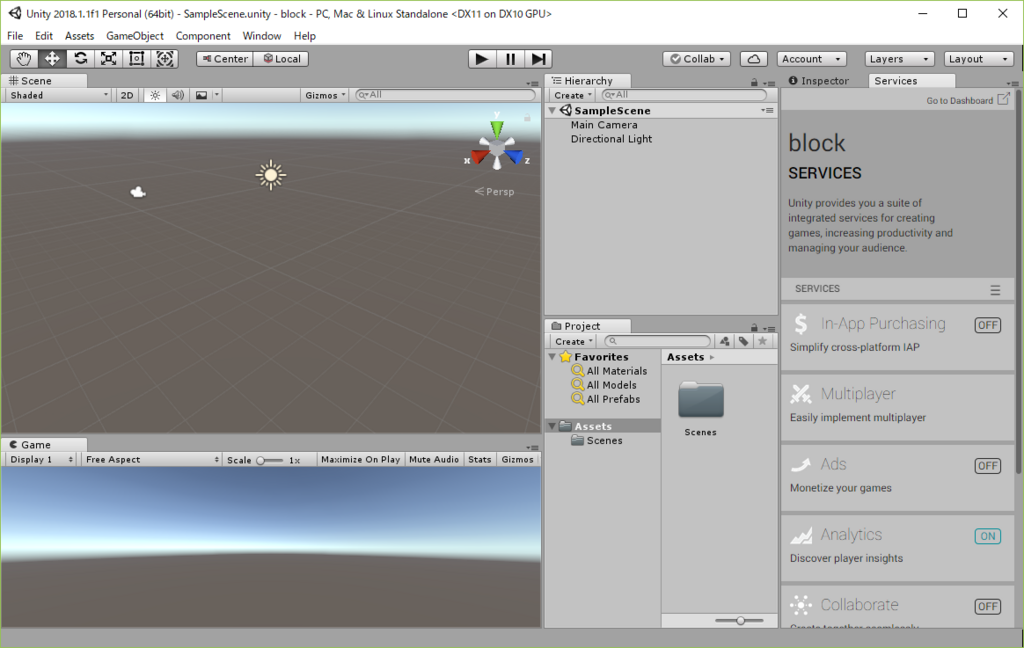
Task: Open In-App Purchasing dollar icon
Action: pyautogui.click(x=801, y=324)
